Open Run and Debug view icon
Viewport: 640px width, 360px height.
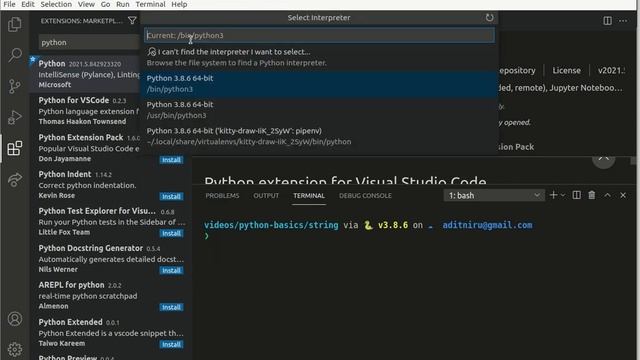15,117
